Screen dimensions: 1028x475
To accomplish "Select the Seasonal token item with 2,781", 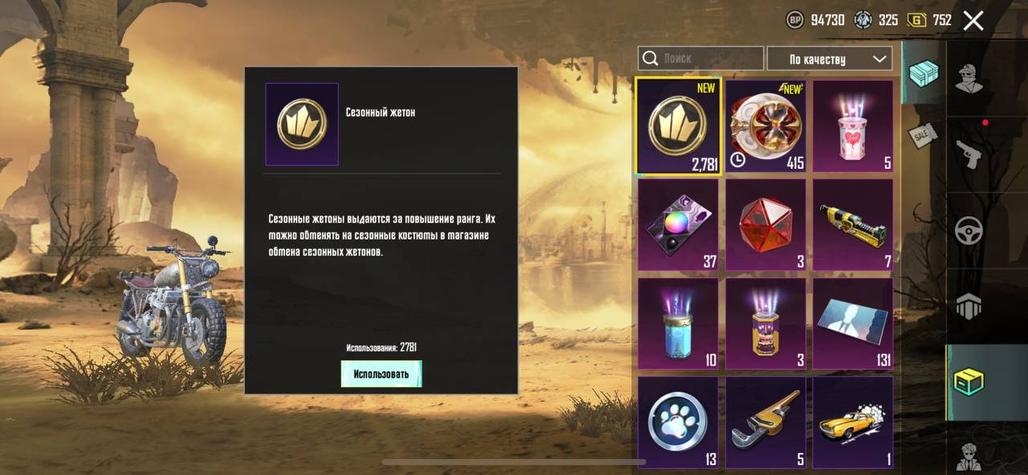I will point(679,126).
